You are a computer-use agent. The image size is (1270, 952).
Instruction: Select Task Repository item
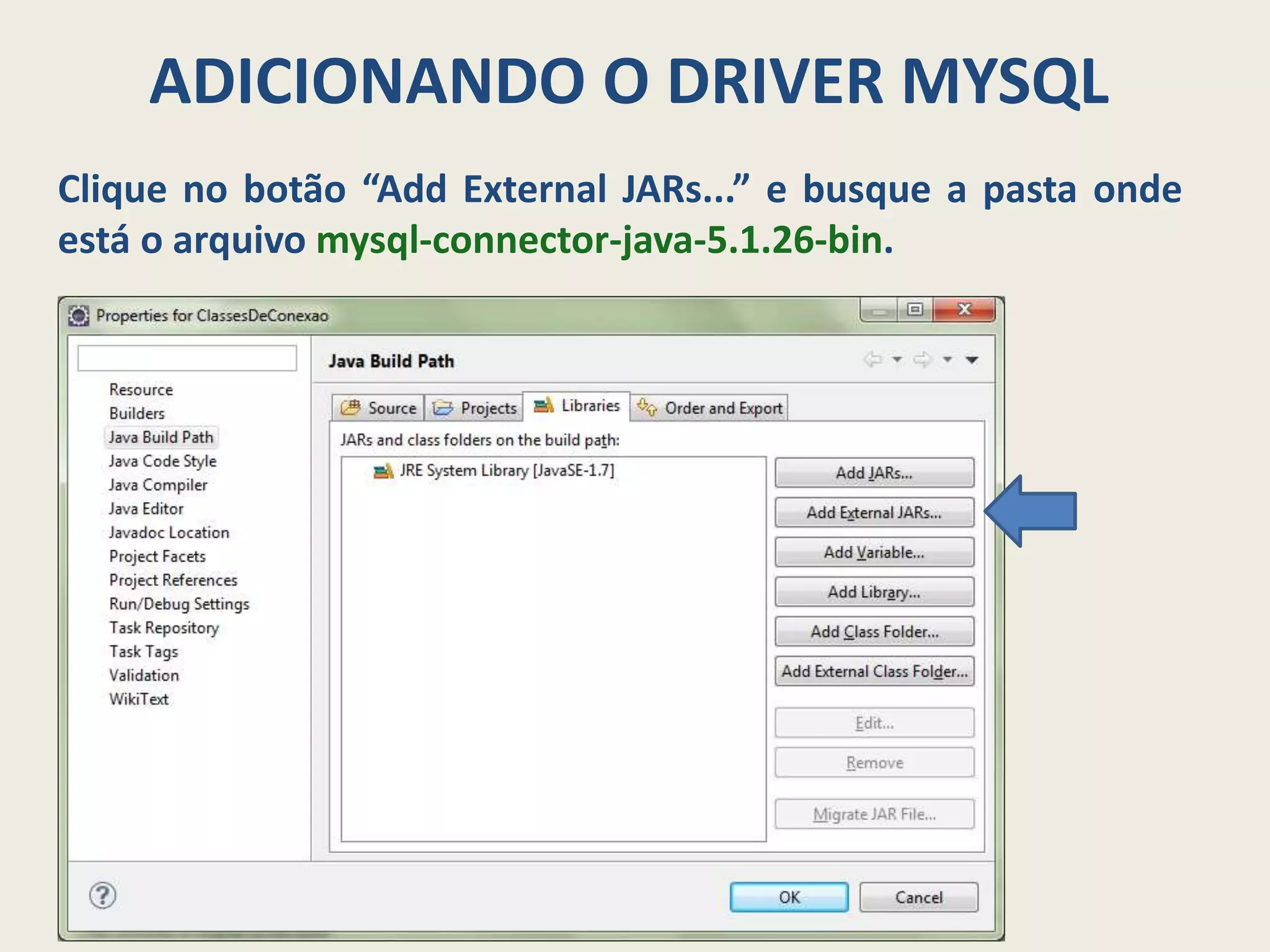164,628
